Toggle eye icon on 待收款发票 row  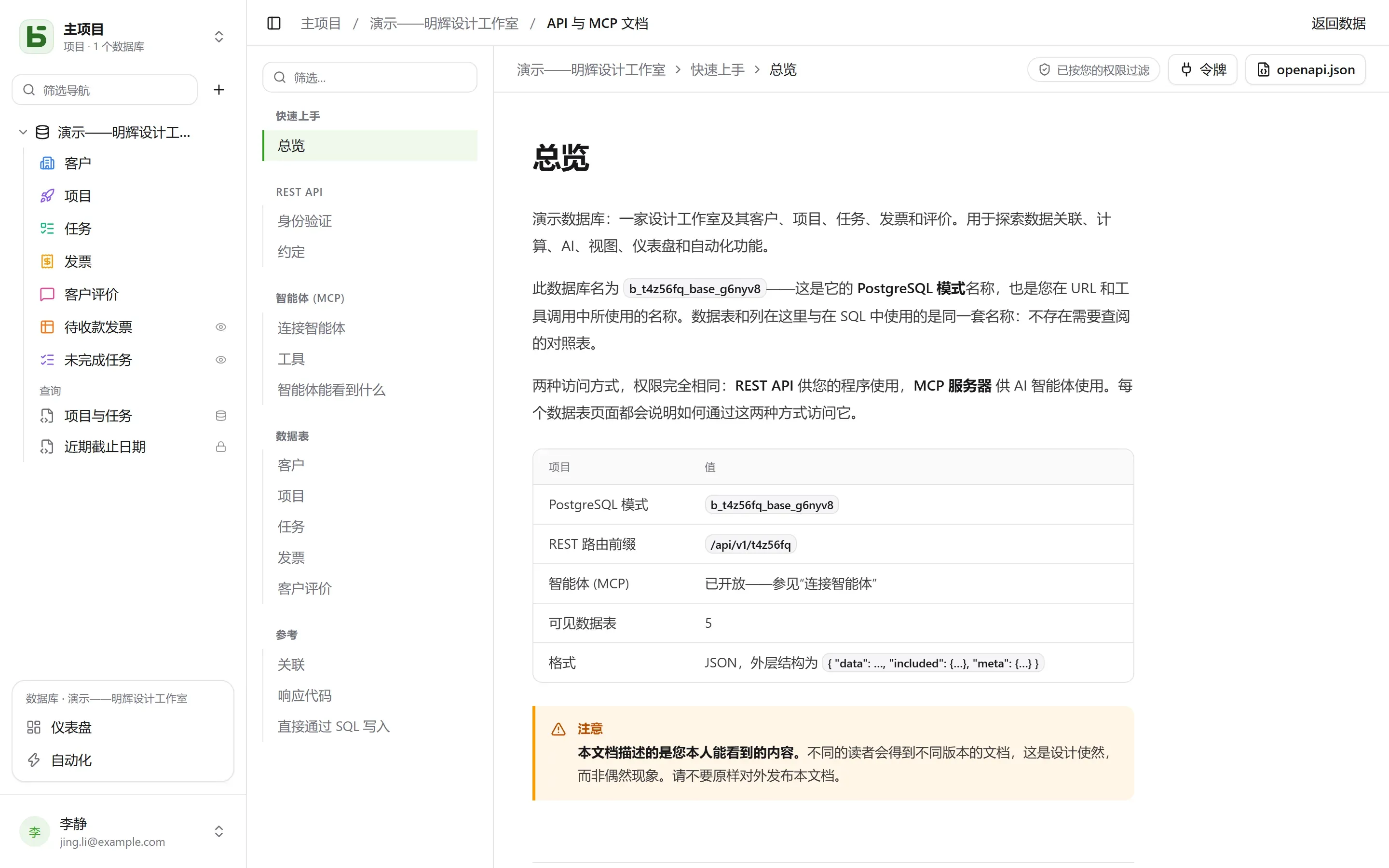tap(220, 326)
